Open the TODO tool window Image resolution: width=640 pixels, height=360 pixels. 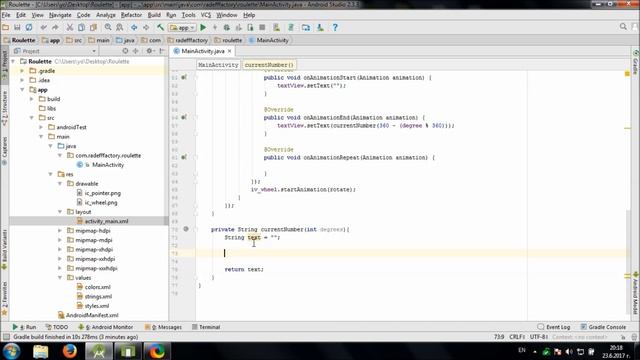(57, 327)
